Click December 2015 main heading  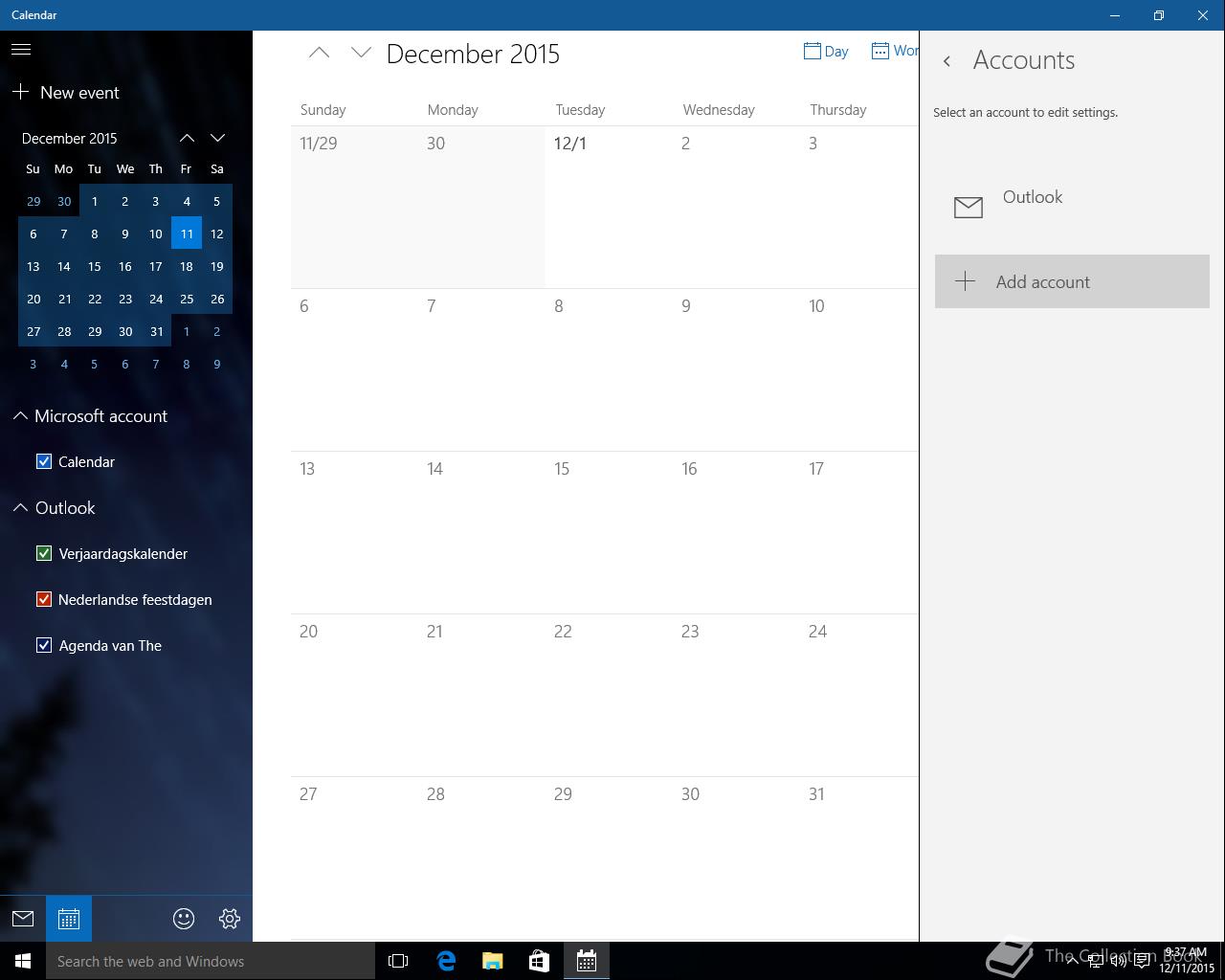[473, 54]
